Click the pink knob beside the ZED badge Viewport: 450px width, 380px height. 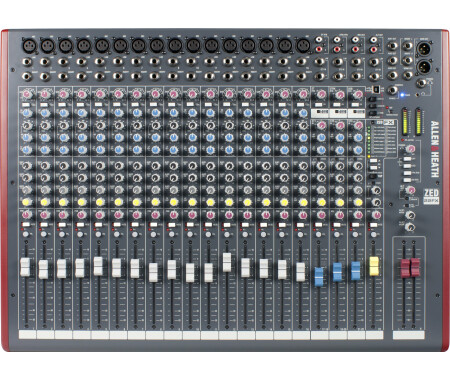click(x=411, y=190)
